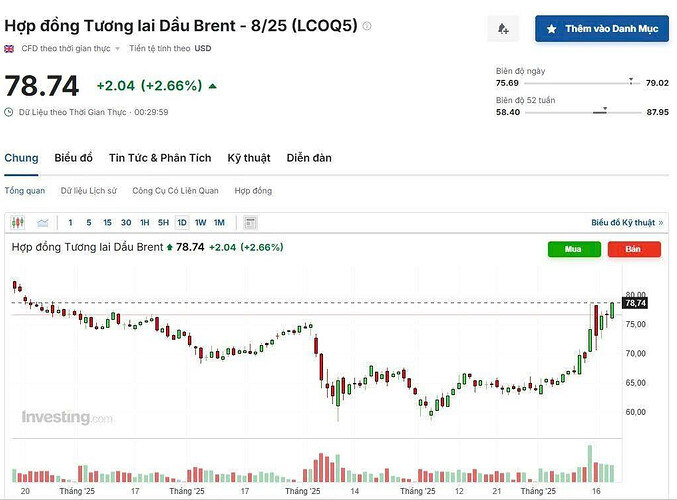Select the 1D timeframe toggle
Viewport: 677px width, 500px height.
coord(182,222)
